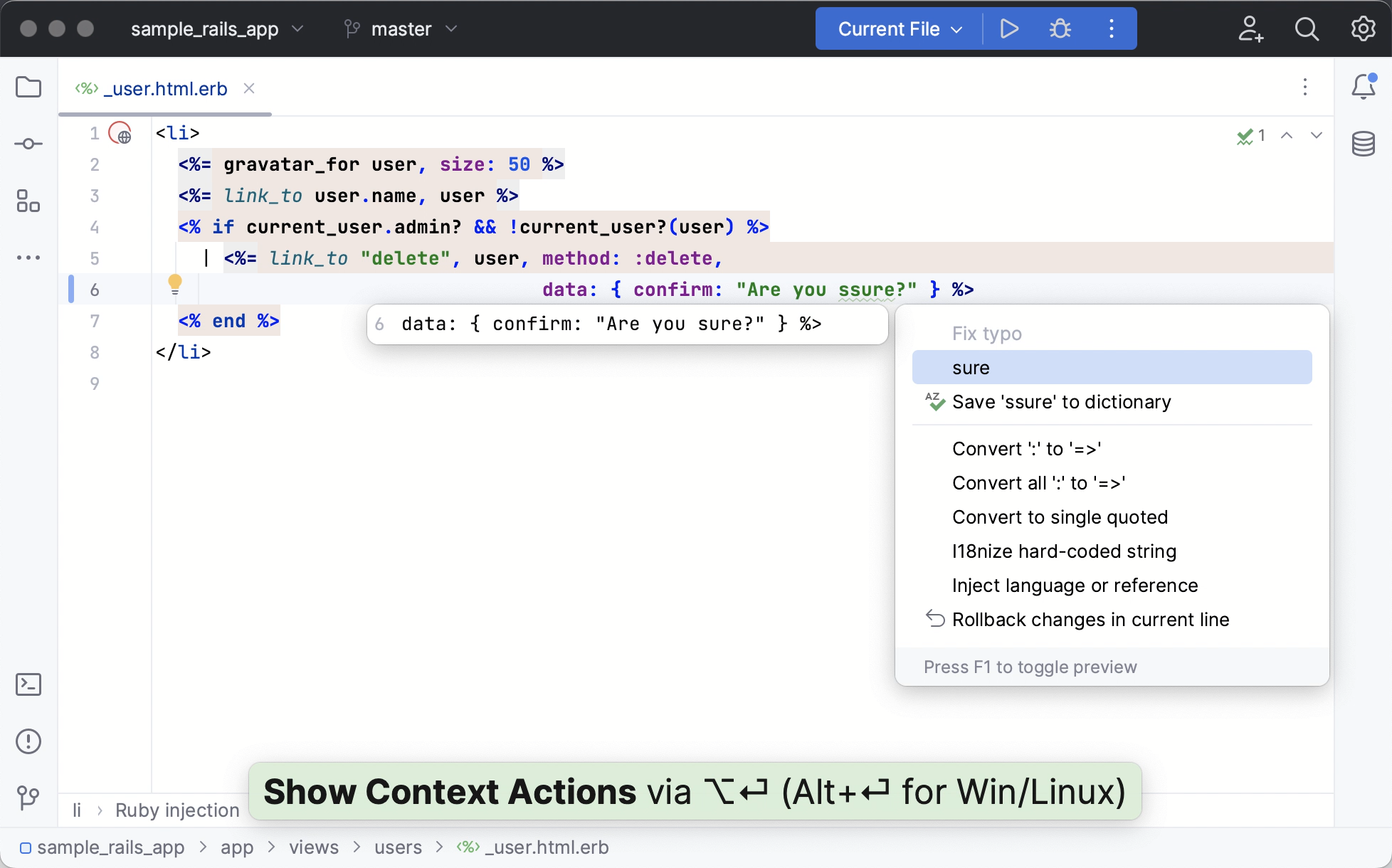Viewport: 1392px width, 868px height.
Task: Click the Run play button
Action: (1008, 28)
